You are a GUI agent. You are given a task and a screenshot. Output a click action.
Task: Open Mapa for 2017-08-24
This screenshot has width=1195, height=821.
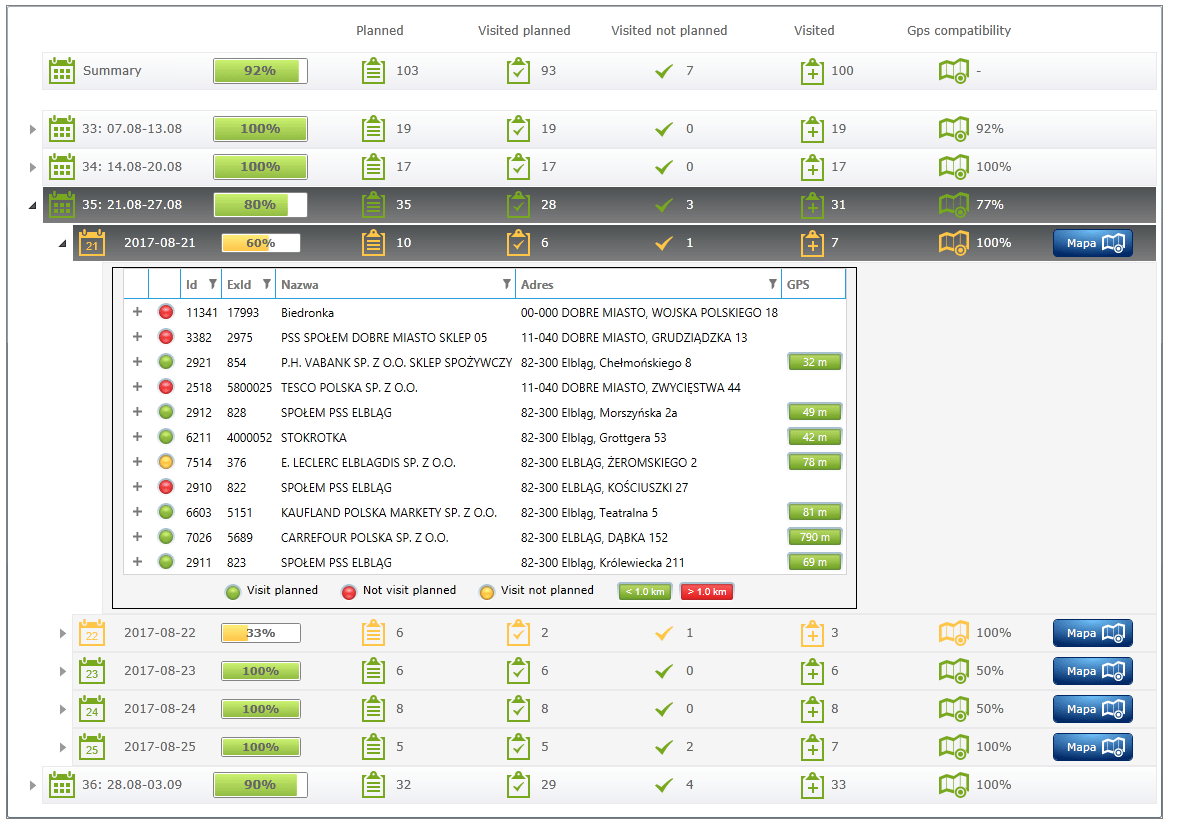coord(1092,709)
